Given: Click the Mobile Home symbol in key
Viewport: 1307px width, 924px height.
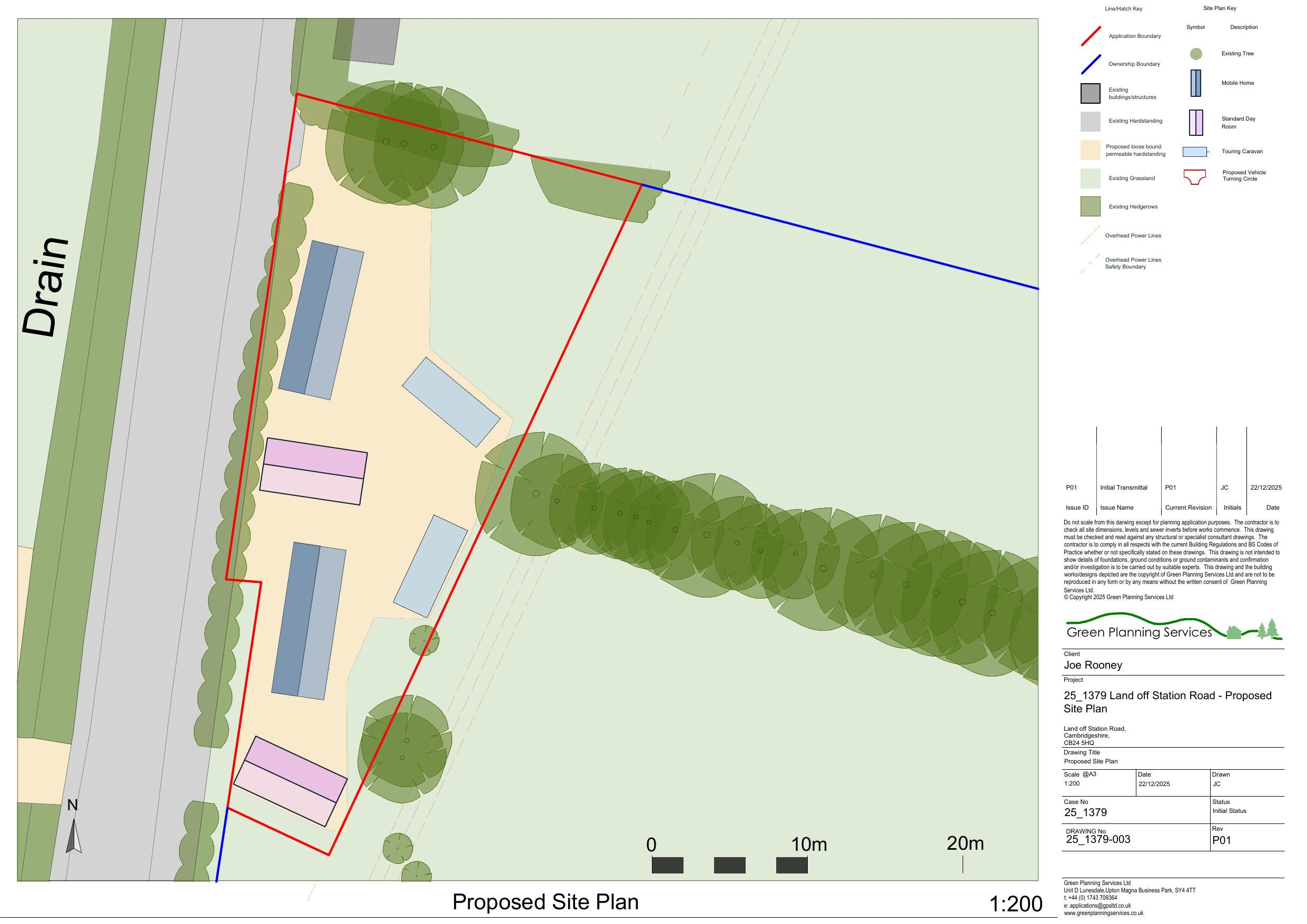Looking at the screenshot, I should (x=1195, y=83).
